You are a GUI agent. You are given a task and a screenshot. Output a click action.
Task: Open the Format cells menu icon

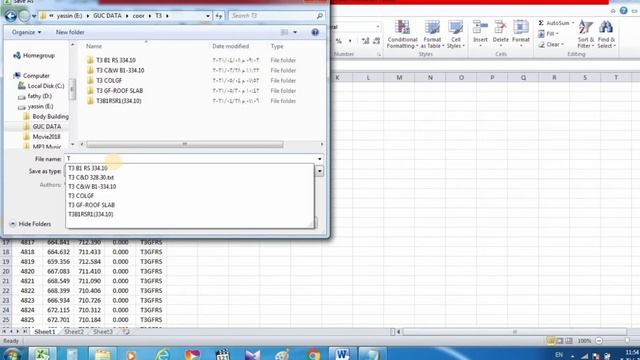521,28
